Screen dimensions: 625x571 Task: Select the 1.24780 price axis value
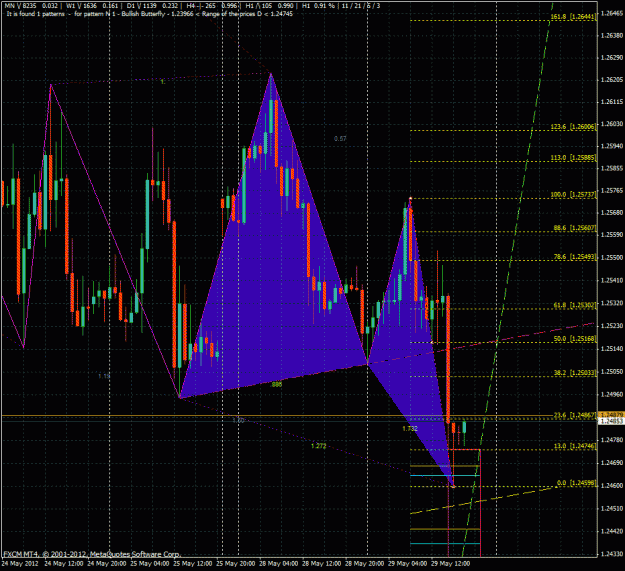611,440
